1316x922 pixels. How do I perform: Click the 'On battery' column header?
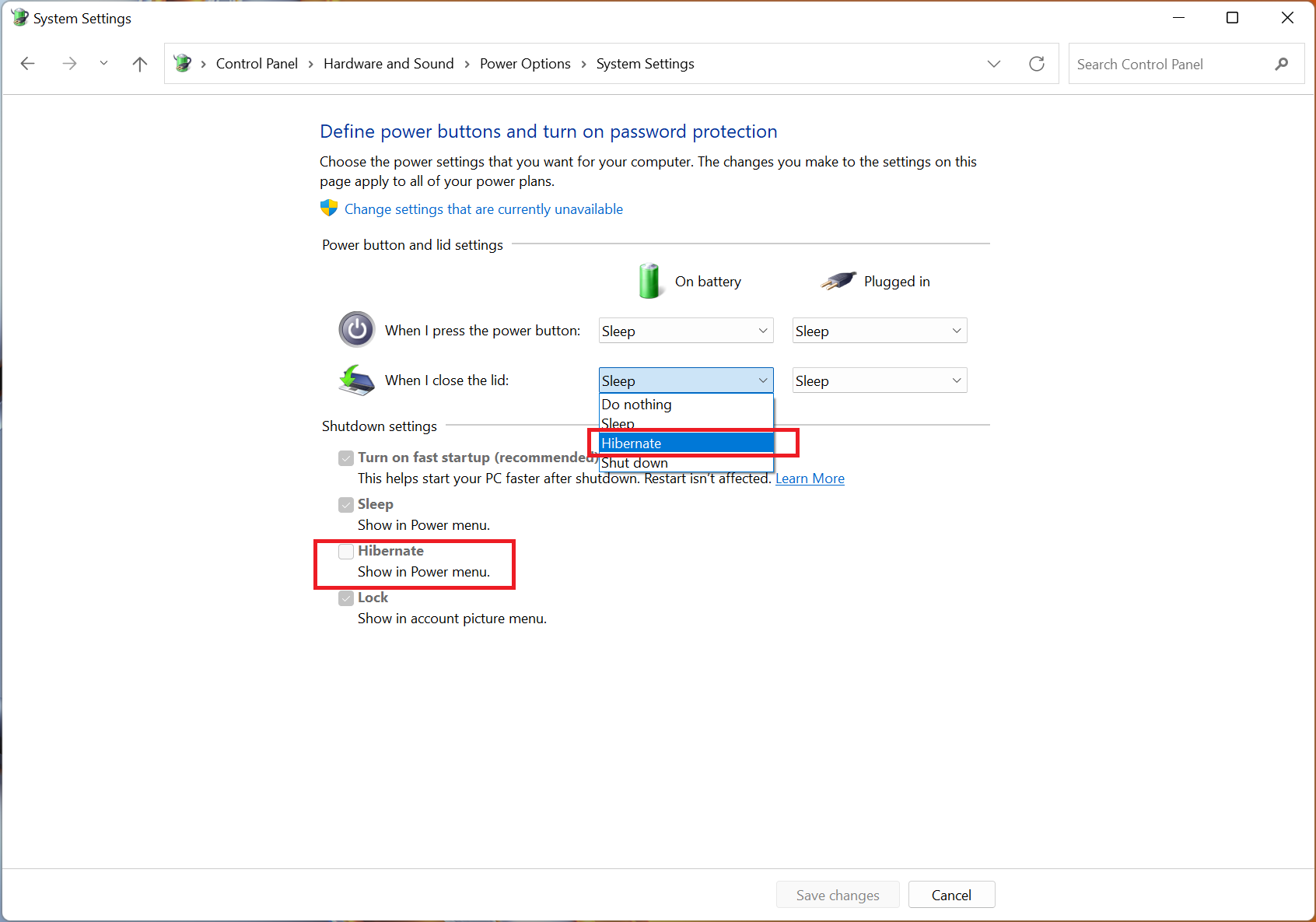pos(708,282)
